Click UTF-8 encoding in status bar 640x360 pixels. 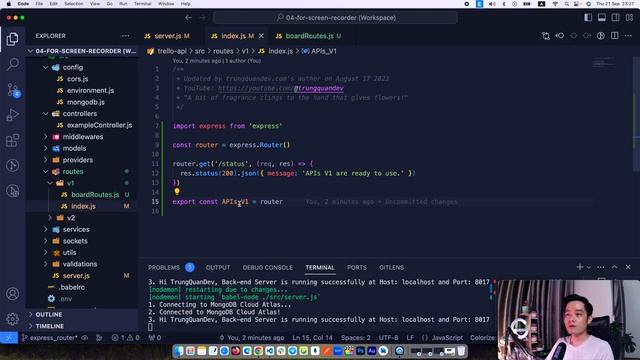point(388,338)
